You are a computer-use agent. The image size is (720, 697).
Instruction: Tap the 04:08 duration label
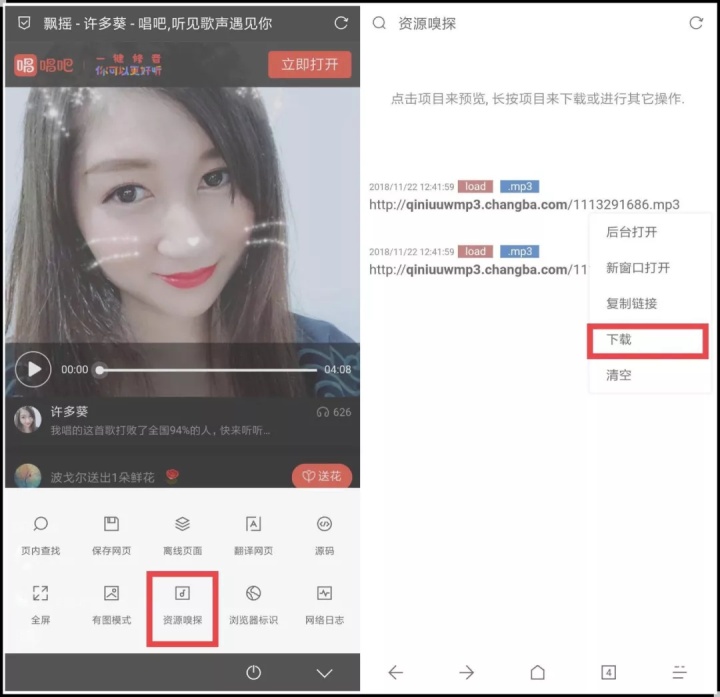[x=338, y=370]
